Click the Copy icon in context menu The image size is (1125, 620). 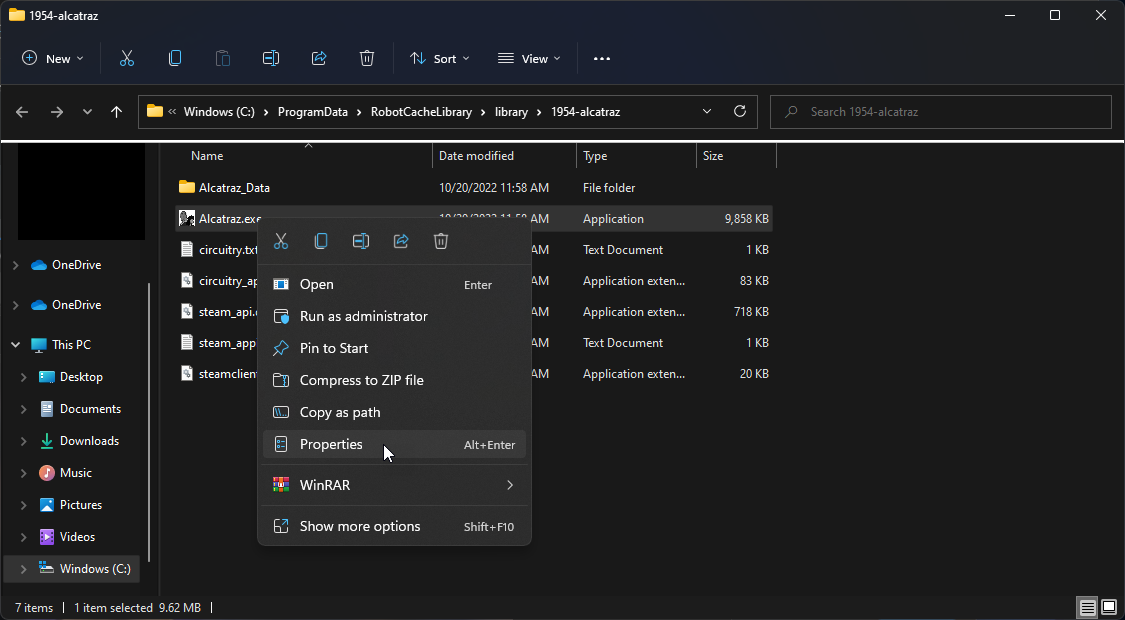click(x=321, y=241)
